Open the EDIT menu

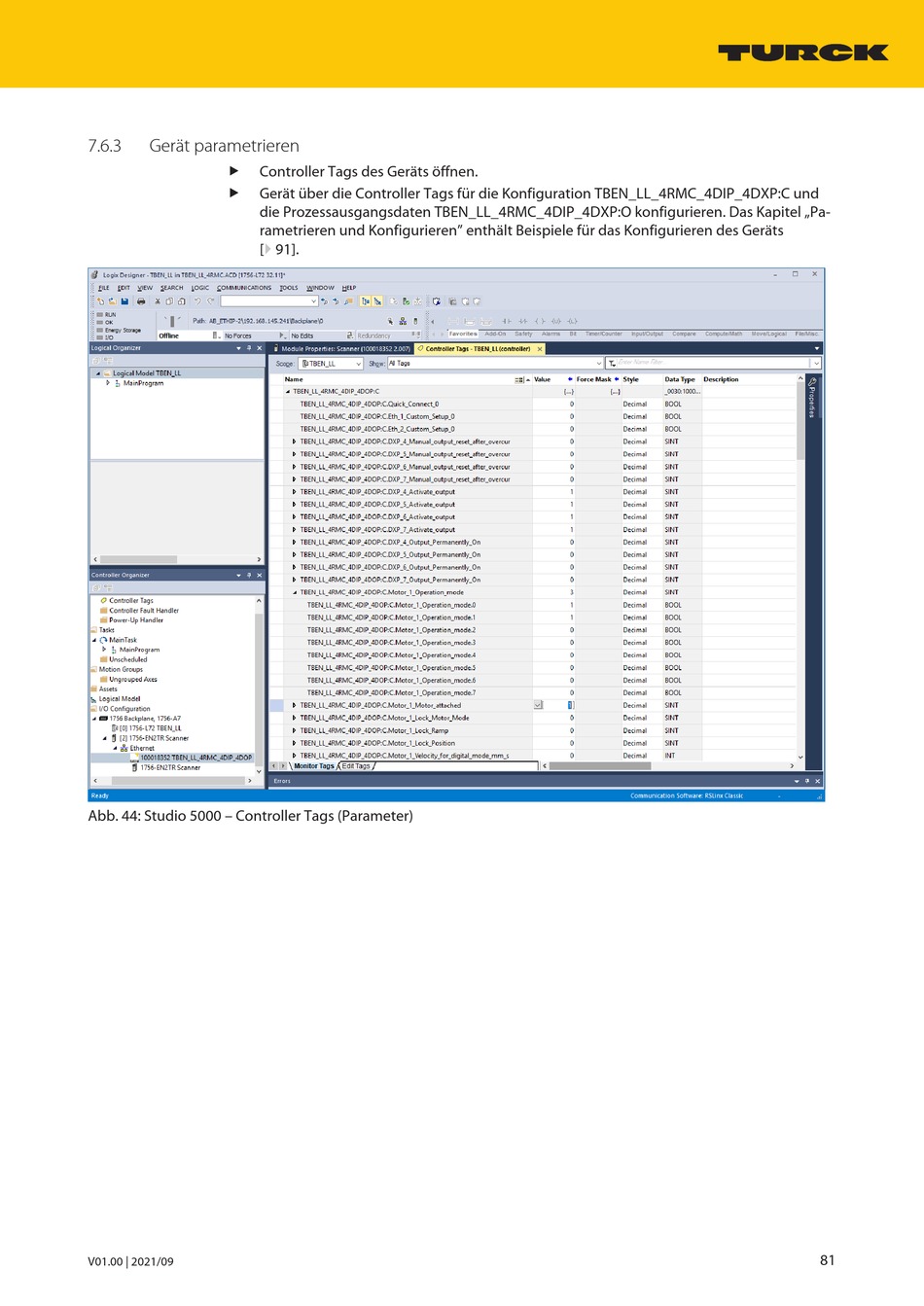pyautogui.click(x=124, y=288)
